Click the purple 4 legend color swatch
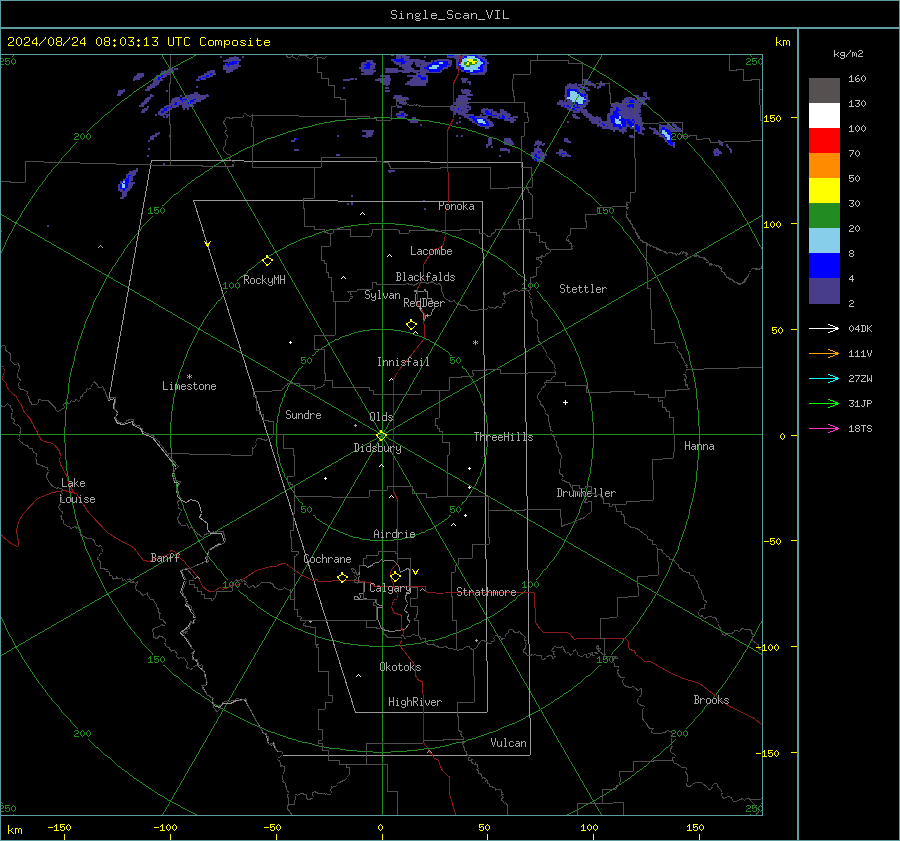900x841 pixels. tap(824, 290)
